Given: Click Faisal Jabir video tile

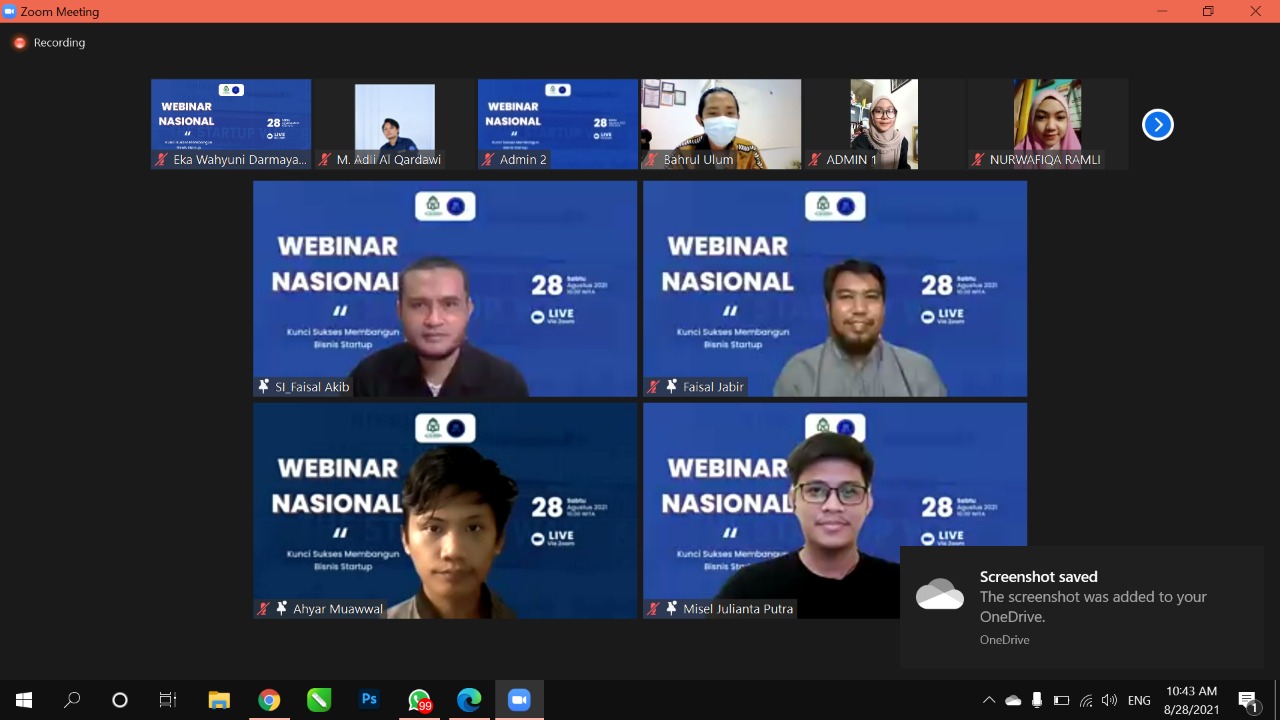Looking at the screenshot, I should 835,289.
